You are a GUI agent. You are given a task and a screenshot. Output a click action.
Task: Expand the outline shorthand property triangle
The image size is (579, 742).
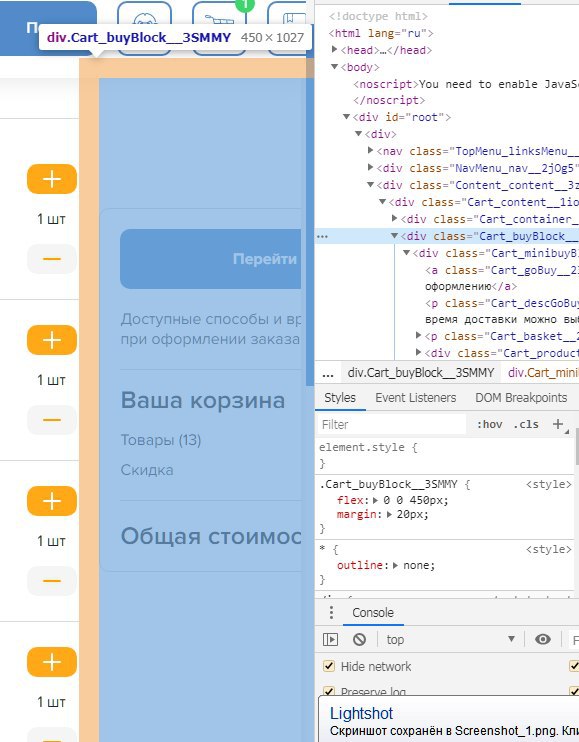click(x=395, y=565)
